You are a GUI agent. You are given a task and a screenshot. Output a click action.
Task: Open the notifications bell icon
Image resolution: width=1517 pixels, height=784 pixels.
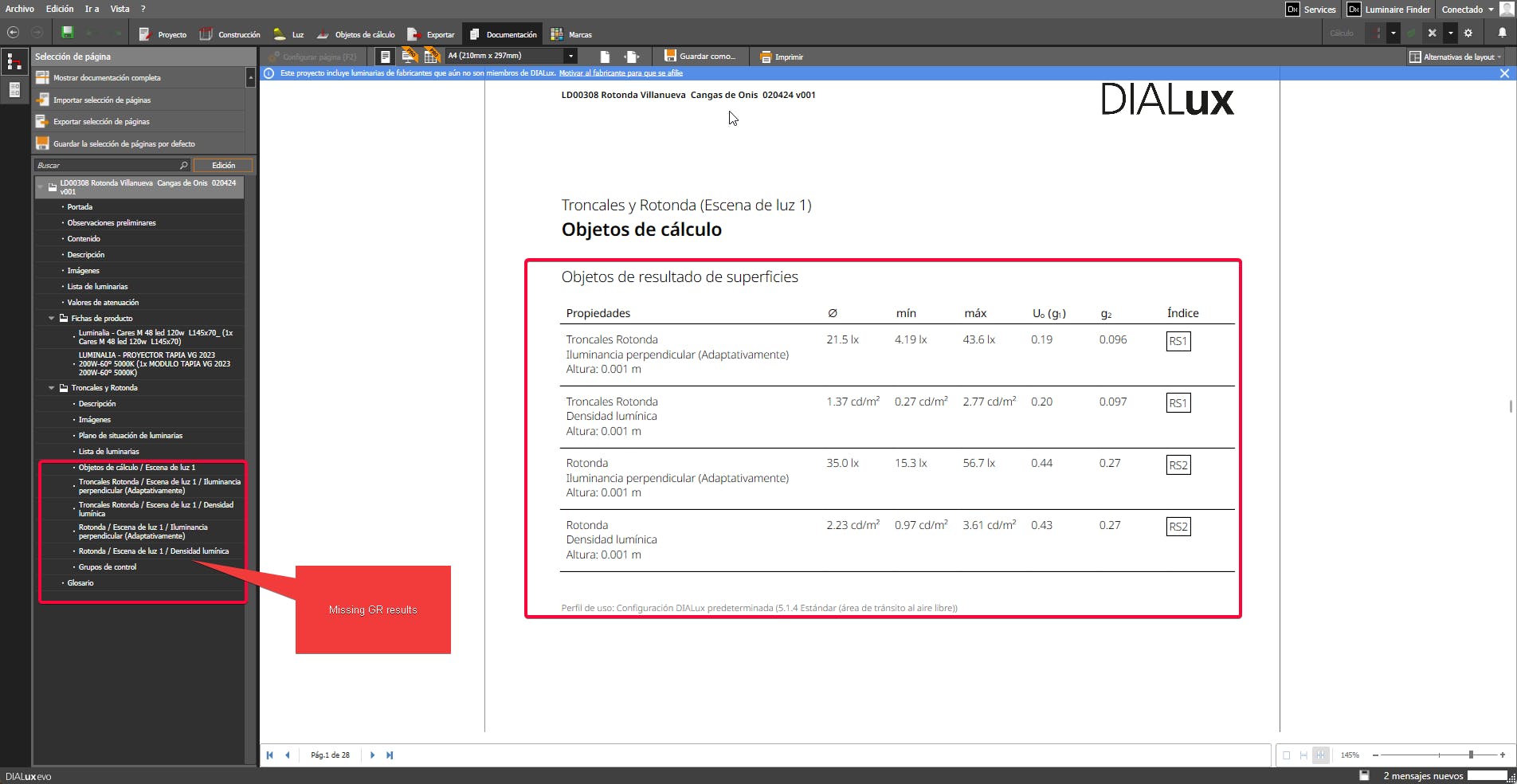point(1502,33)
